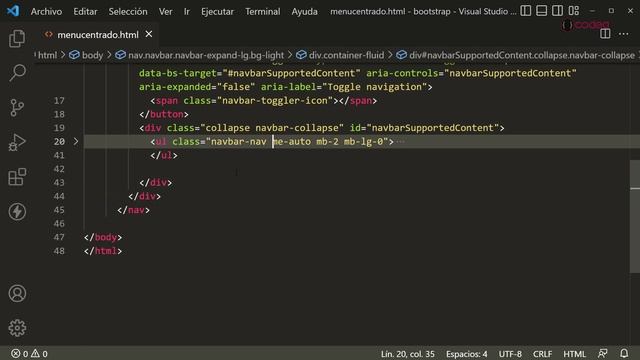This screenshot has height=360, width=640.
Task: Click id="navbarSupportedContent" on line 19
Action: pyautogui.click(x=424, y=128)
